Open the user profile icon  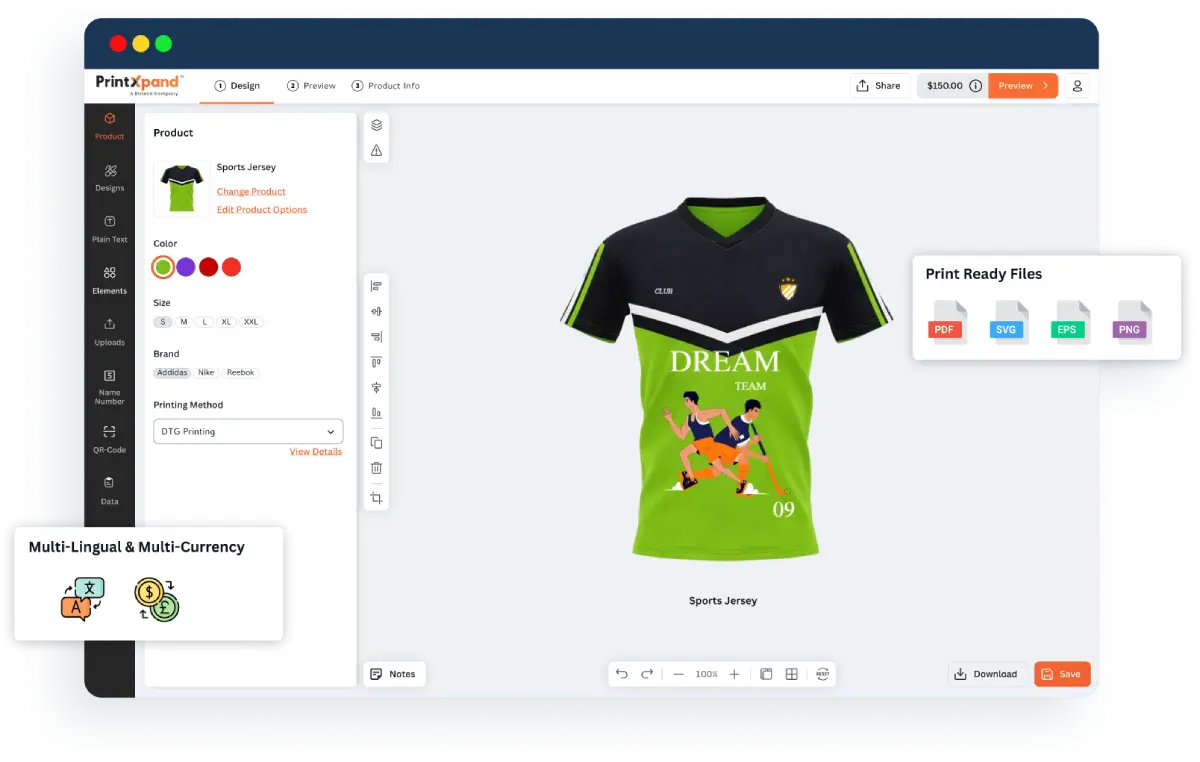1077,86
